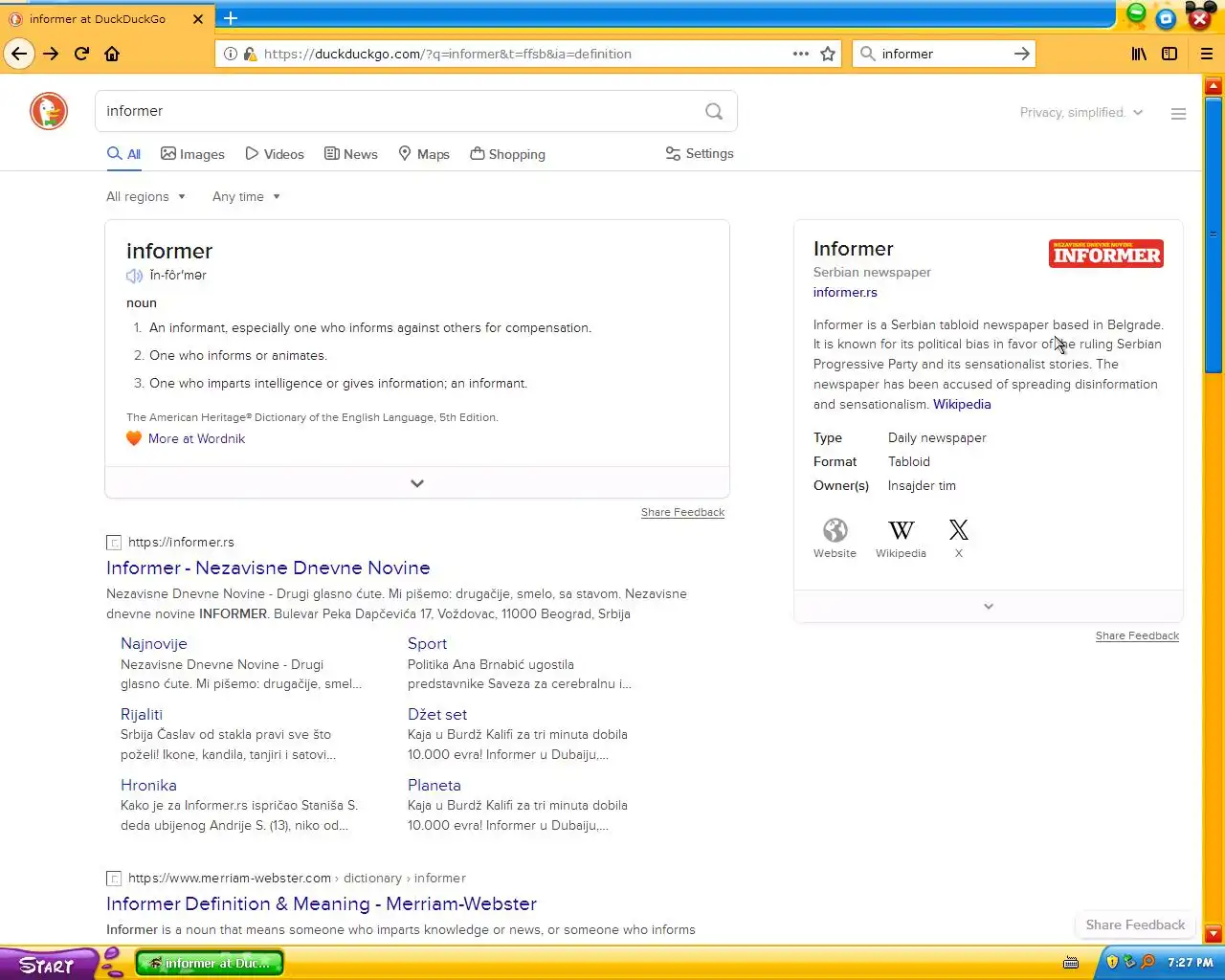Click the browser toolbar search field

943,55
